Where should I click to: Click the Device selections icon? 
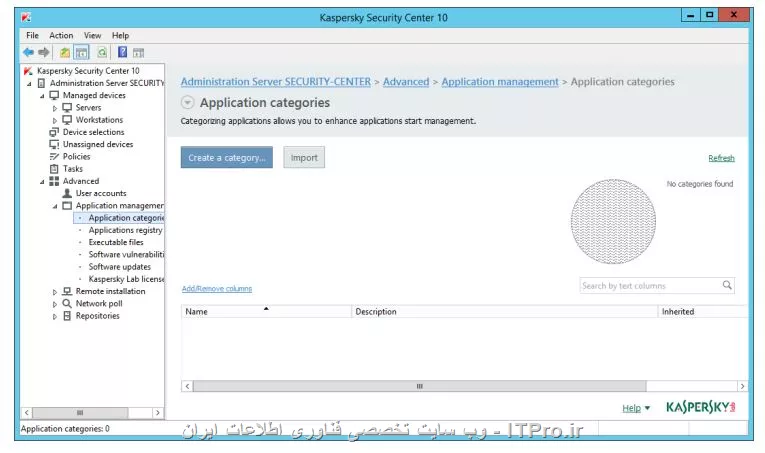pyautogui.click(x=54, y=132)
